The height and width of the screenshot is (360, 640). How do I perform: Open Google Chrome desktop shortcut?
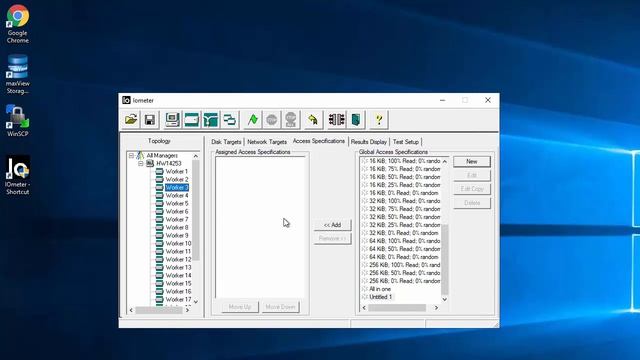[x=18, y=24]
